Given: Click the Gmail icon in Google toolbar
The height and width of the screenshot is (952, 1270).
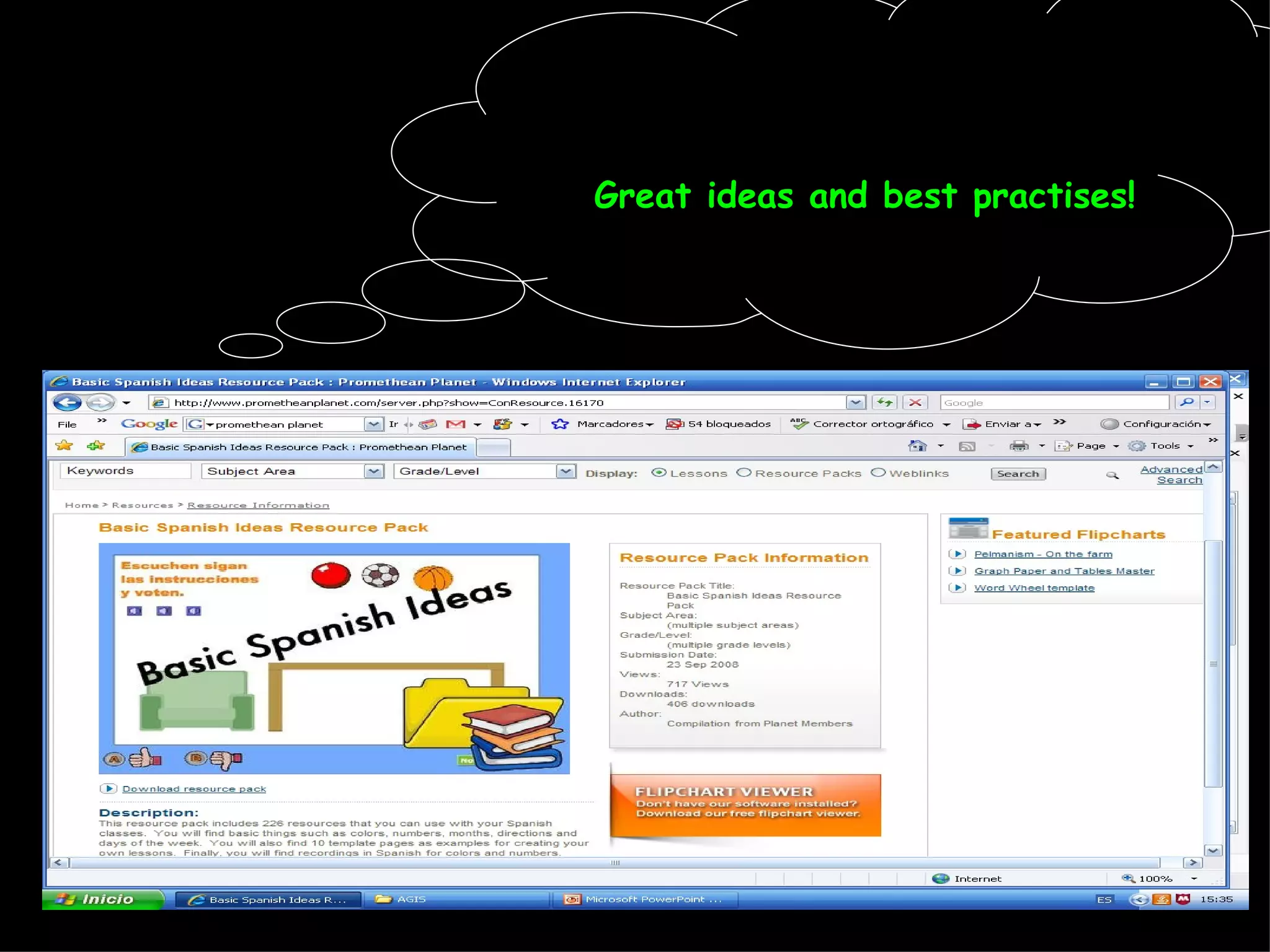Looking at the screenshot, I should point(456,424).
